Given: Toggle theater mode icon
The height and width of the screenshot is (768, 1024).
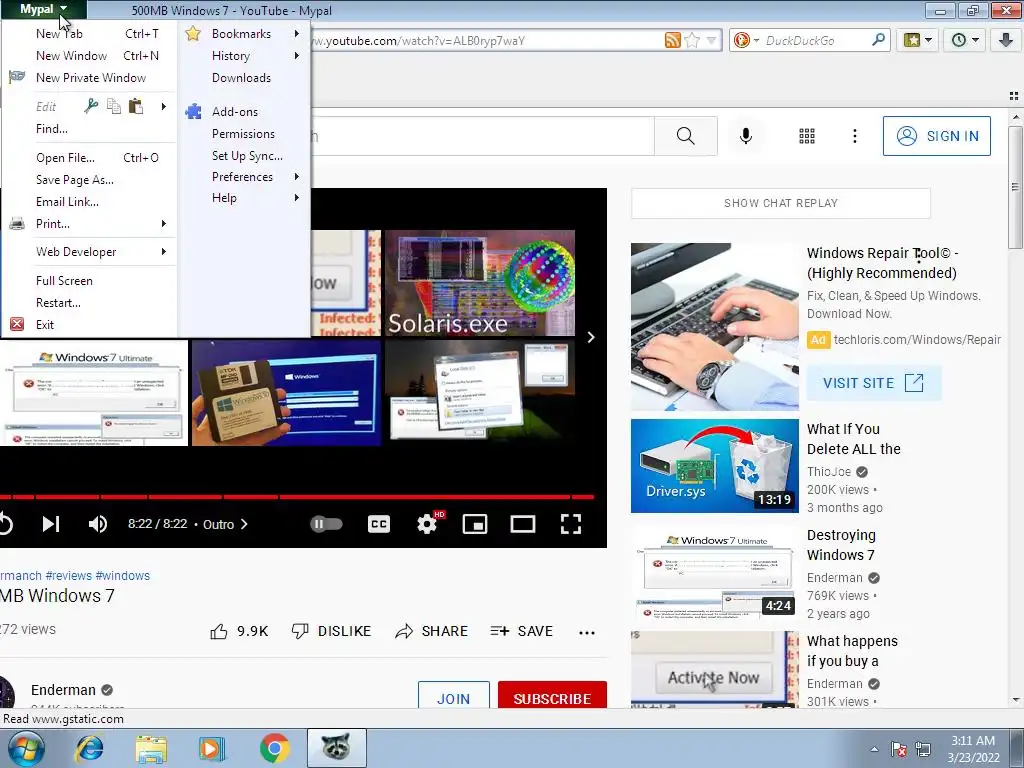Looking at the screenshot, I should [x=522, y=524].
